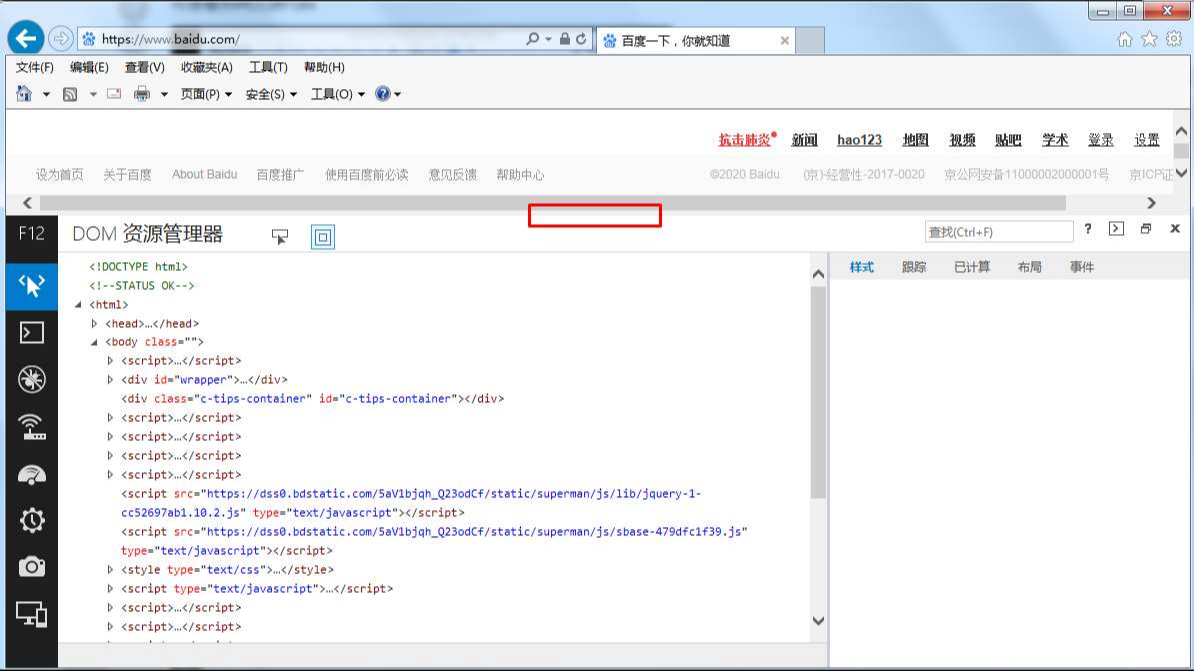The image size is (1194, 671).
Task: Open the 查看(V) menu
Action: 143,67
